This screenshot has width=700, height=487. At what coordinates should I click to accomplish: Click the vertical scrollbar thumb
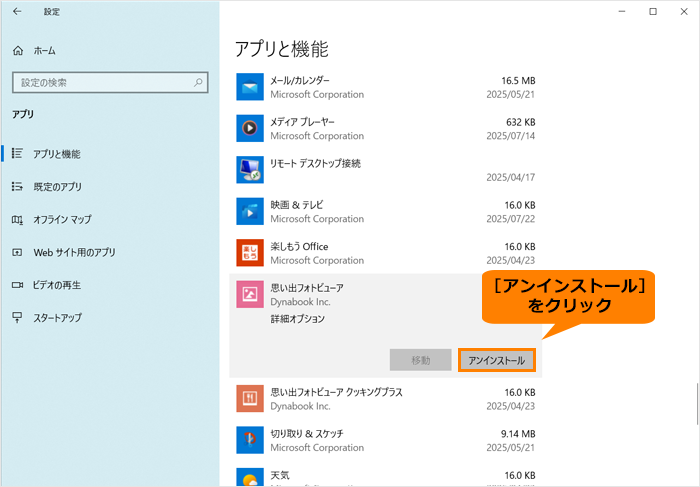pyautogui.click(x=697, y=404)
